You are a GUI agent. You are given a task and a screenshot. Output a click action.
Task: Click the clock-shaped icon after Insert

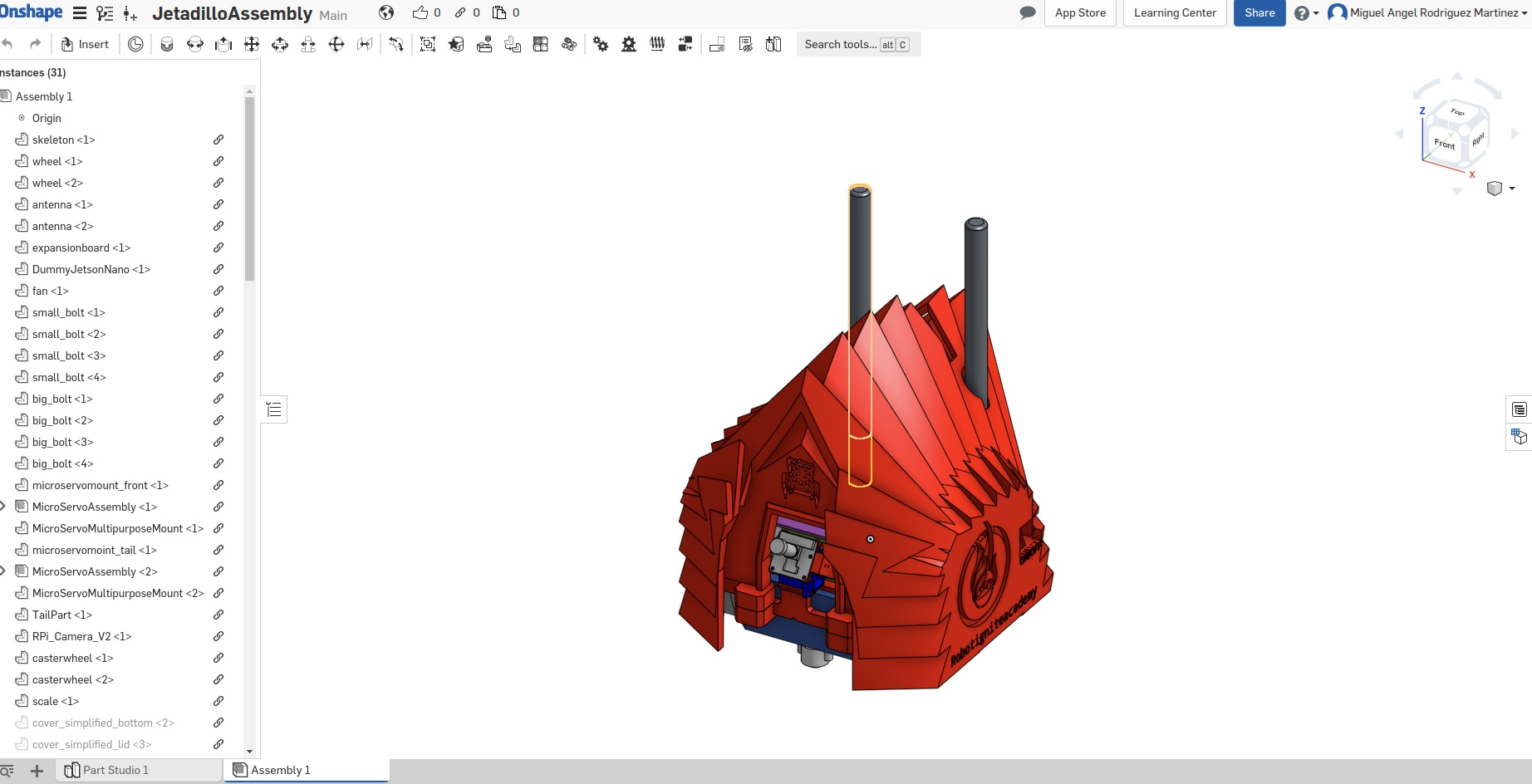point(135,45)
